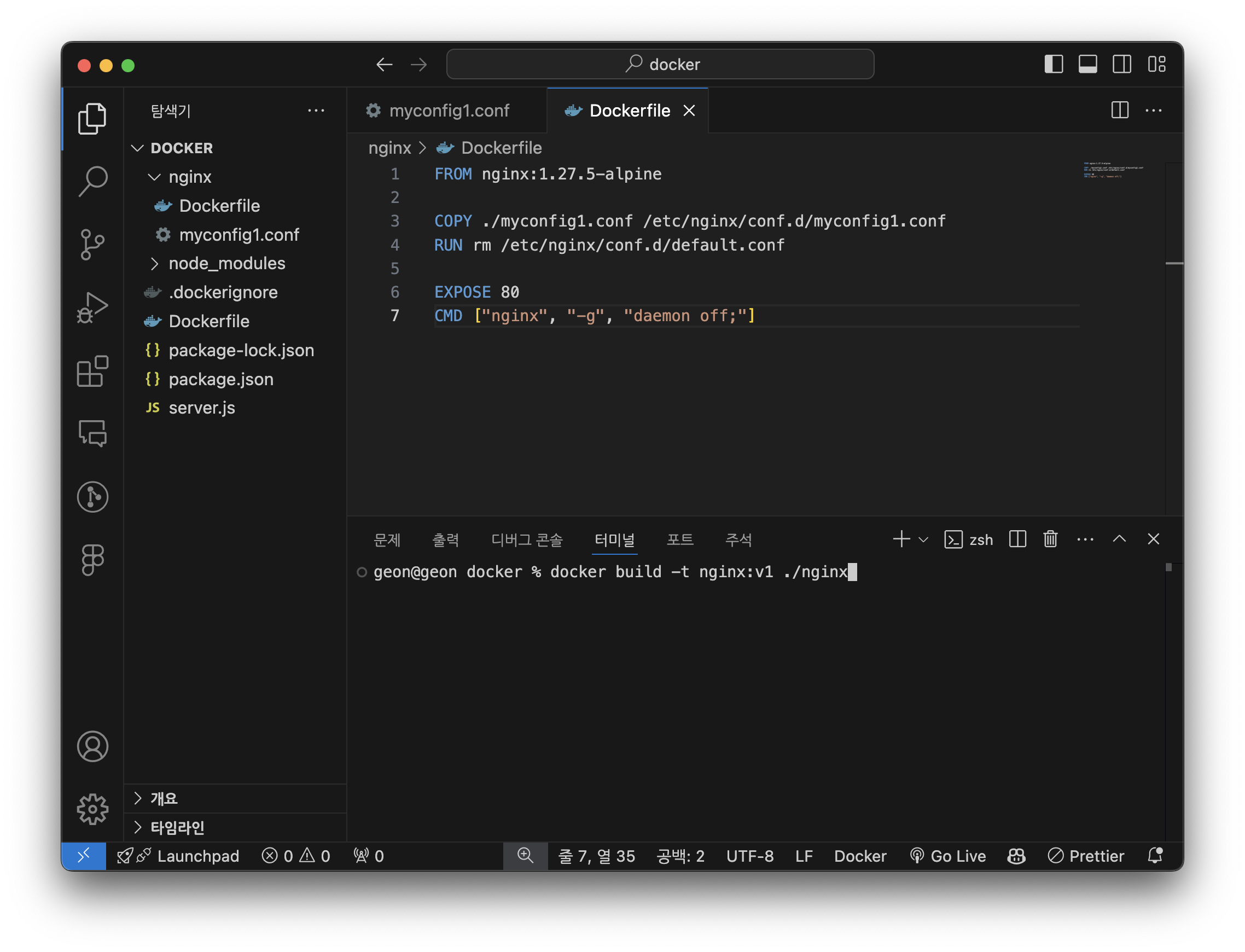Screen dimensions: 1245x952
Task: Open the Search view in activity bar
Action: (92, 181)
